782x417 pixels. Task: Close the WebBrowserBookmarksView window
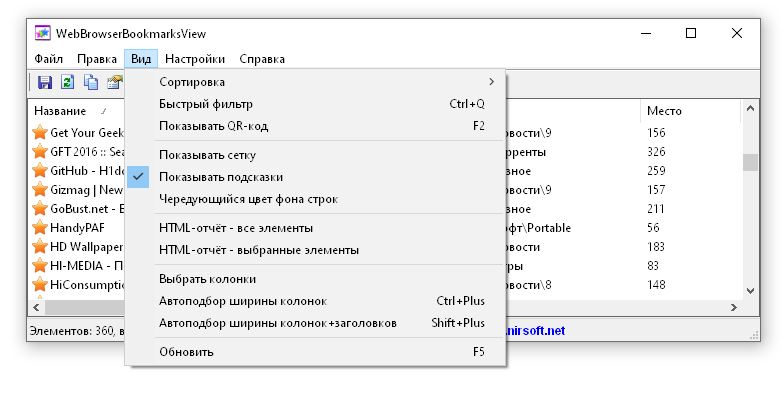pyautogui.click(x=737, y=33)
